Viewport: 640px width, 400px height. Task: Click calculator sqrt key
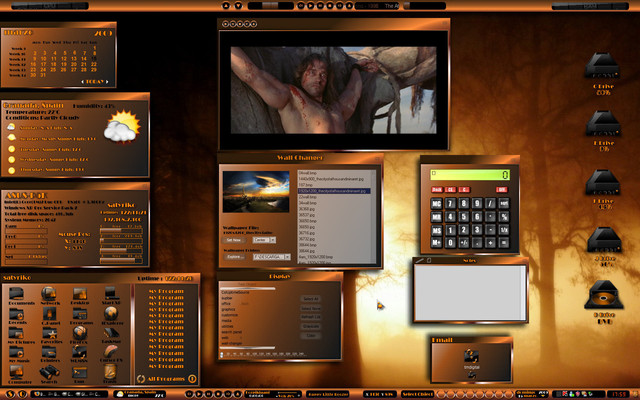504,203
